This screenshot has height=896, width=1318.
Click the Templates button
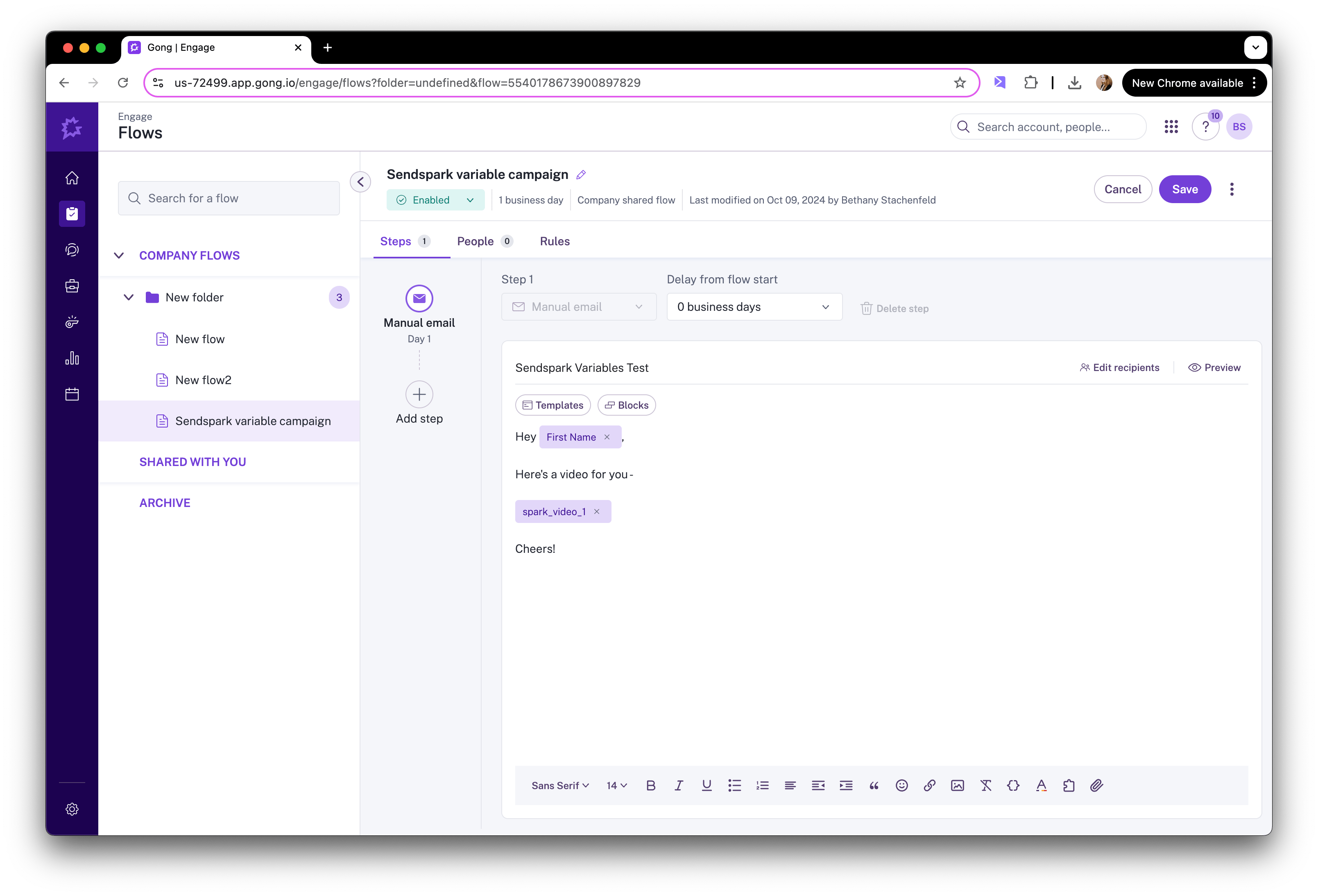553,405
